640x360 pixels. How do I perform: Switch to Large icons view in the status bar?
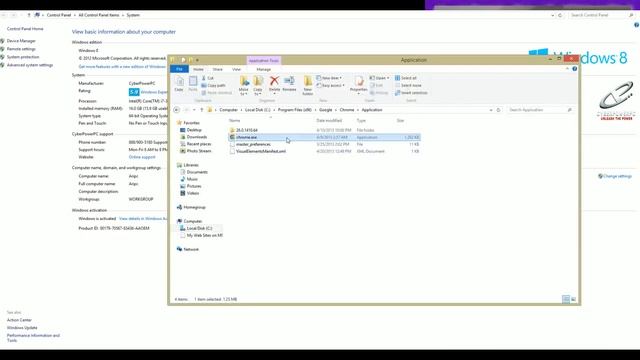click(573, 299)
